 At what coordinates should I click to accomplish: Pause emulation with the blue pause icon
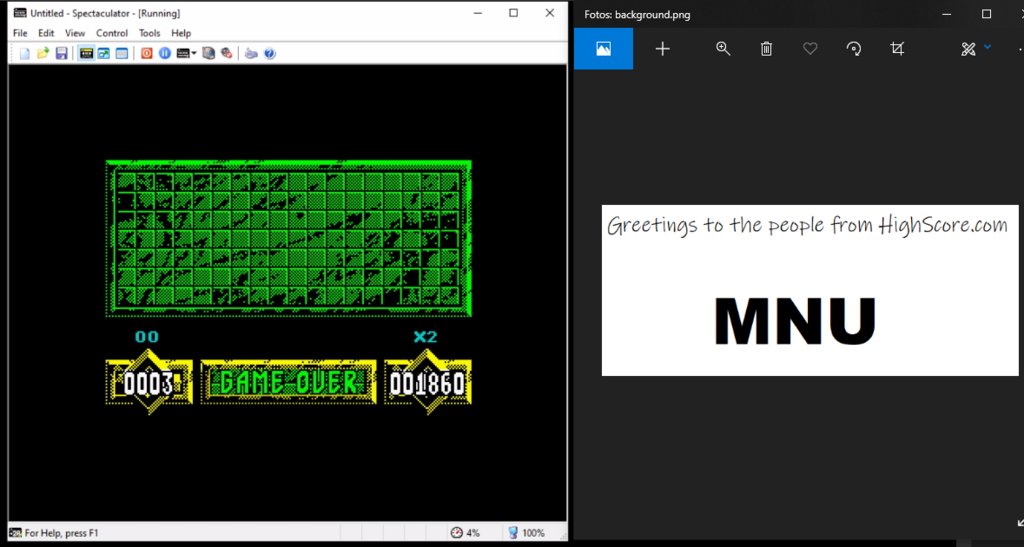[x=165, y=54]
